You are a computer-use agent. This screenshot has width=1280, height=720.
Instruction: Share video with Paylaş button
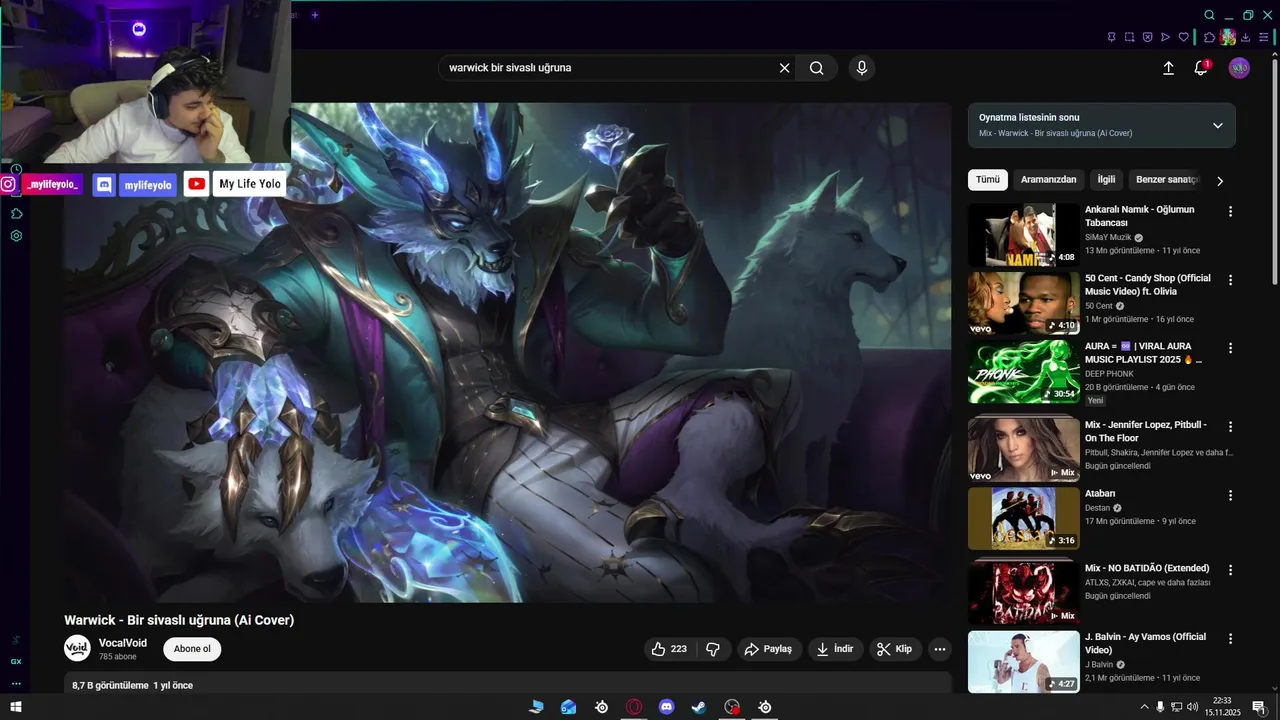pyautogui.click(x=770, y=649)
